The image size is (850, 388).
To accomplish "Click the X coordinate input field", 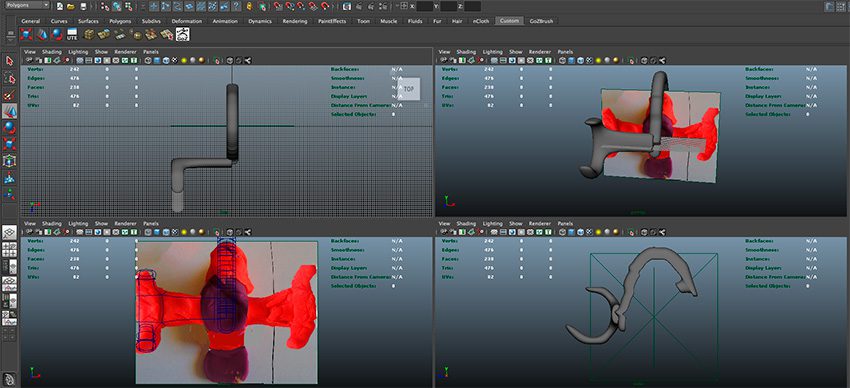I will click(424, 6).
